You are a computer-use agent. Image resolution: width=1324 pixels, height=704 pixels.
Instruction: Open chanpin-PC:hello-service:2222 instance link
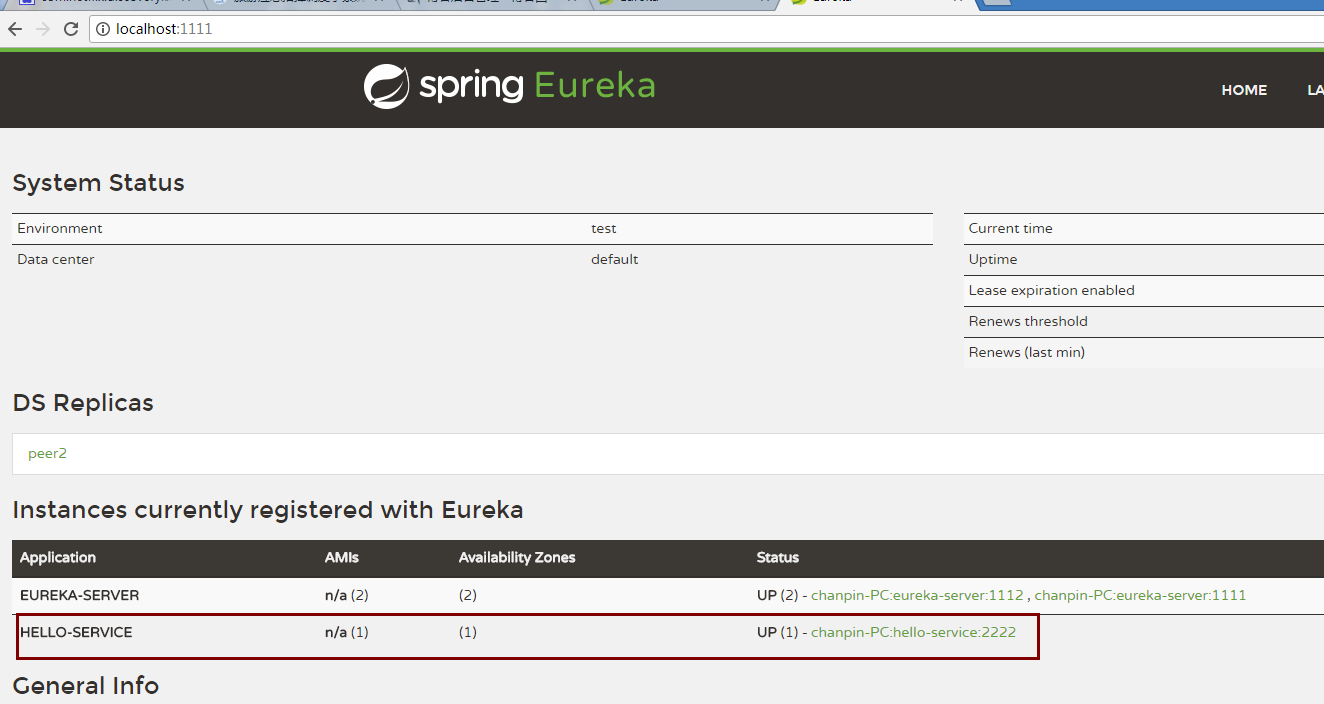click(x=913, y=632)
